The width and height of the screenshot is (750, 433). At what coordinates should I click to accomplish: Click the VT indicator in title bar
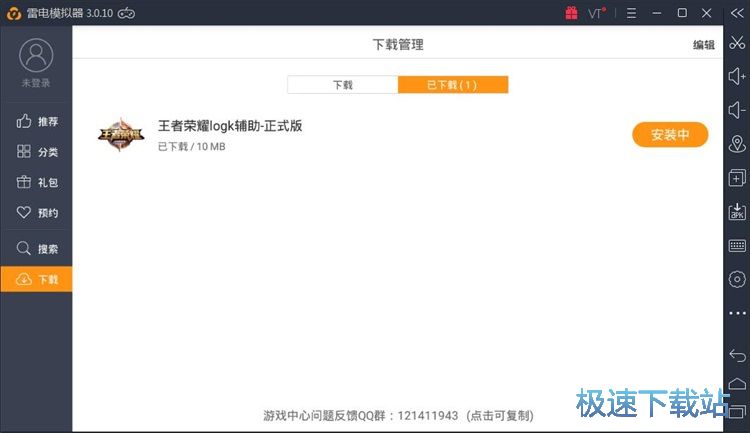point(597,13)
